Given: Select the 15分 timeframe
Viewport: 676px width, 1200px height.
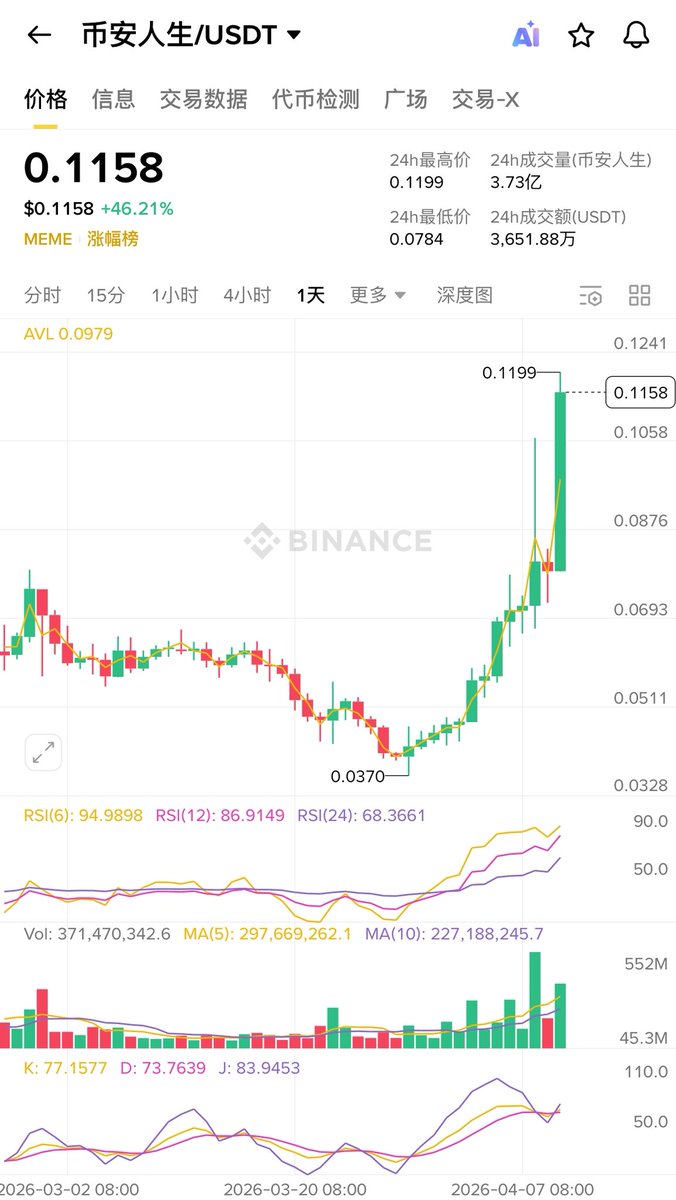Looking at the screenshot, I should coord(106,295).
